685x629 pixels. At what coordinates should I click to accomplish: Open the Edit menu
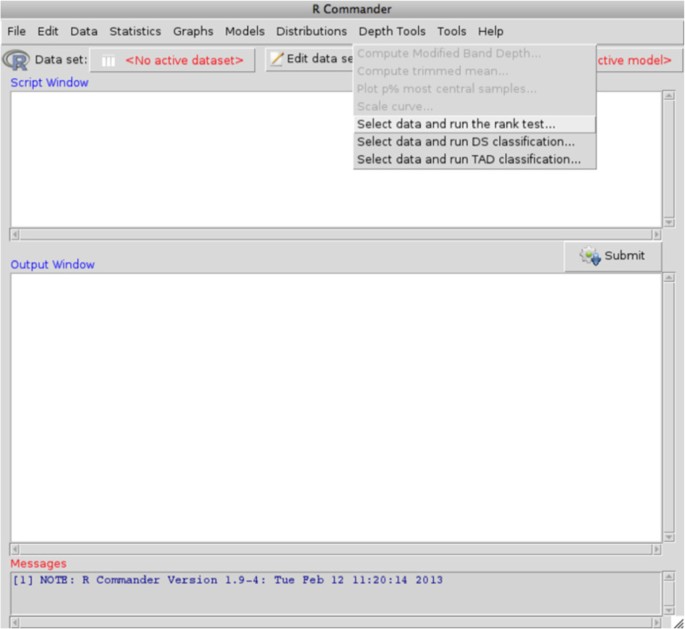coord(48,31)
